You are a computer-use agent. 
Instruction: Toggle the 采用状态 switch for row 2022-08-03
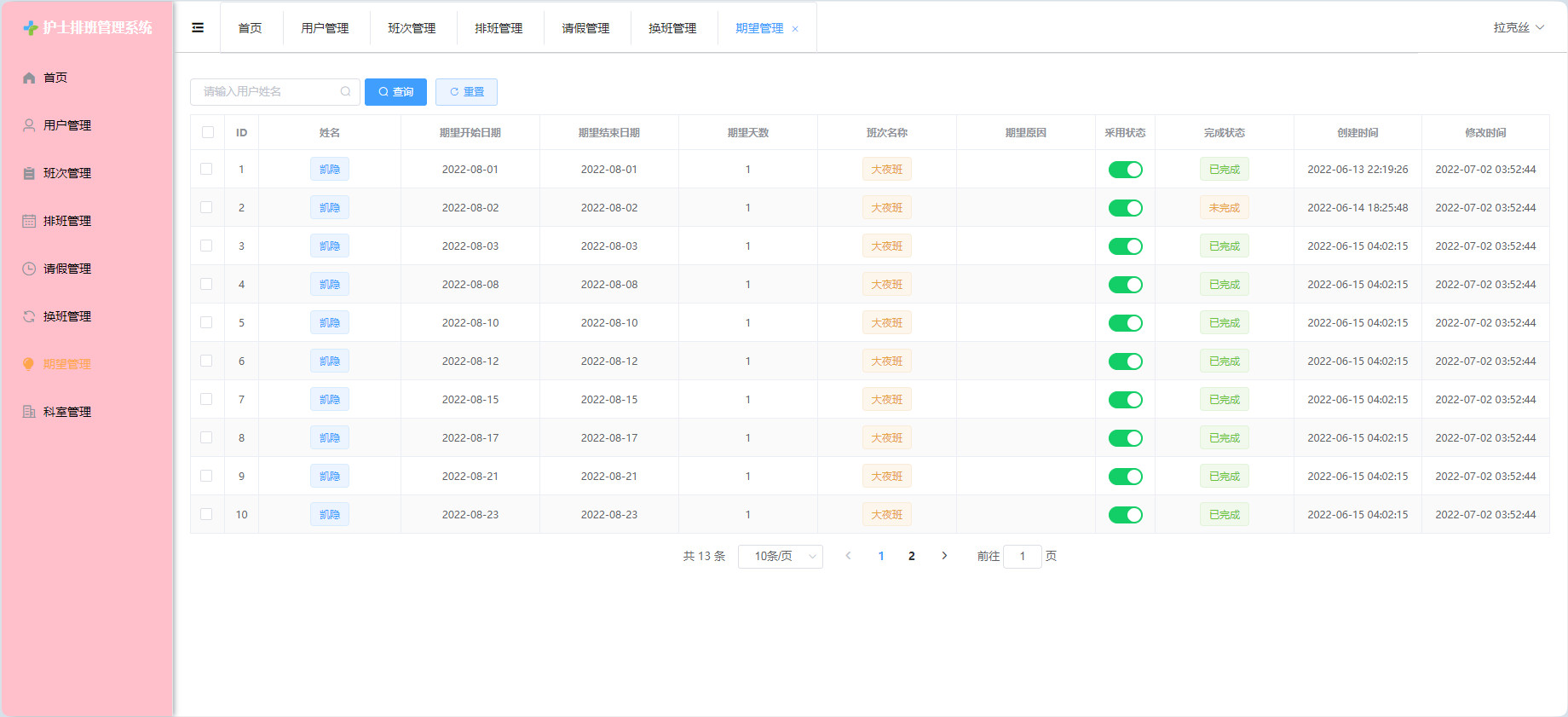[1125, 246]
